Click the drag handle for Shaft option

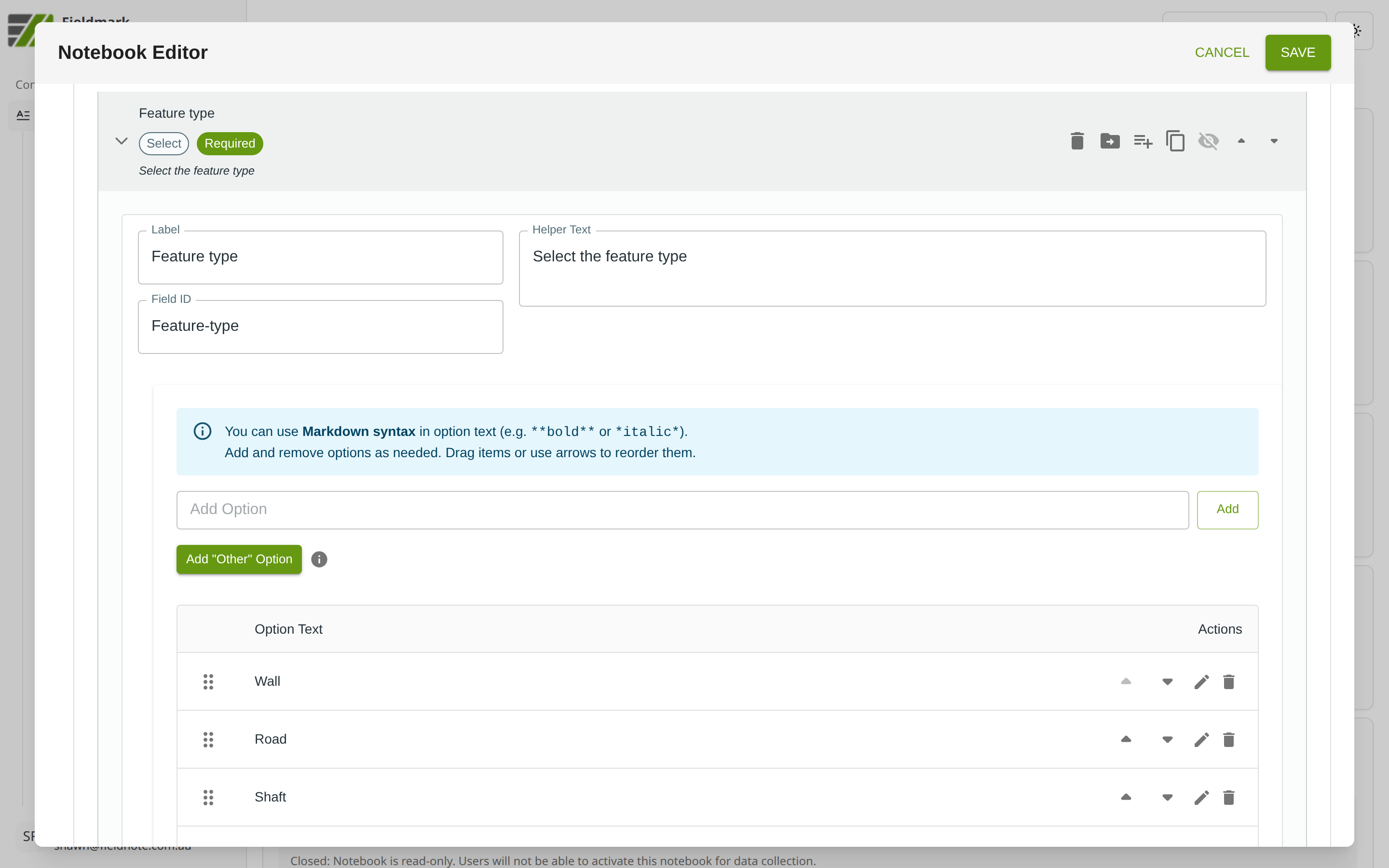tap(208, 797)
